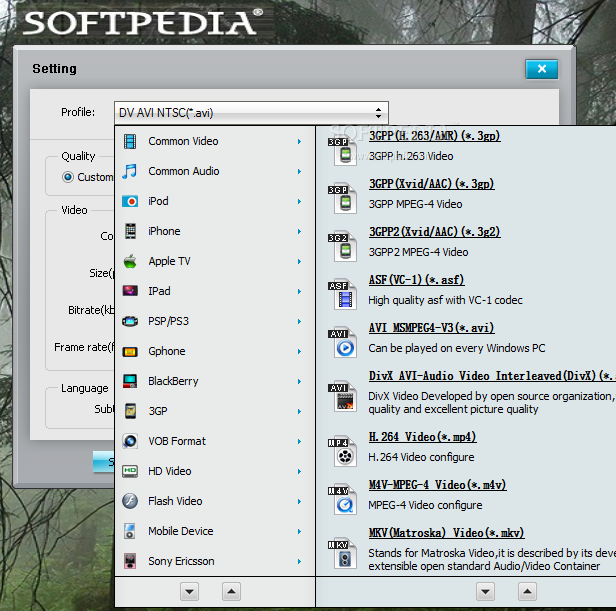Click the M4V file format icon
Viewport: 616px width, 611px height.
pos(342,501)
